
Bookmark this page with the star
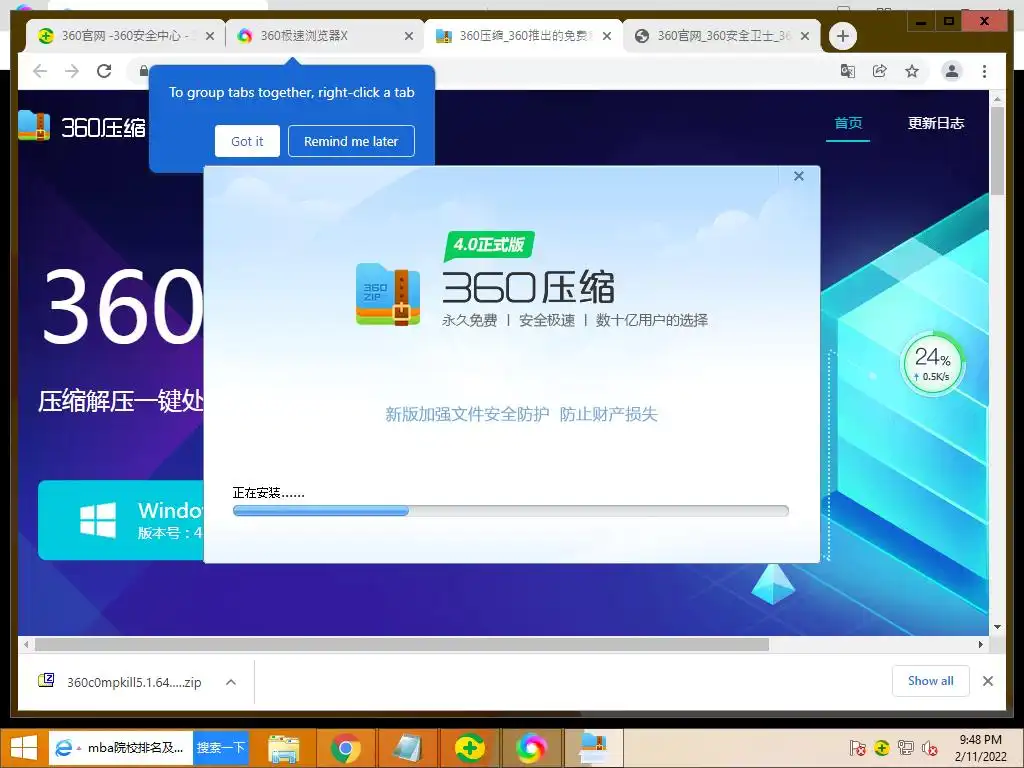click(x=912, y=71)
